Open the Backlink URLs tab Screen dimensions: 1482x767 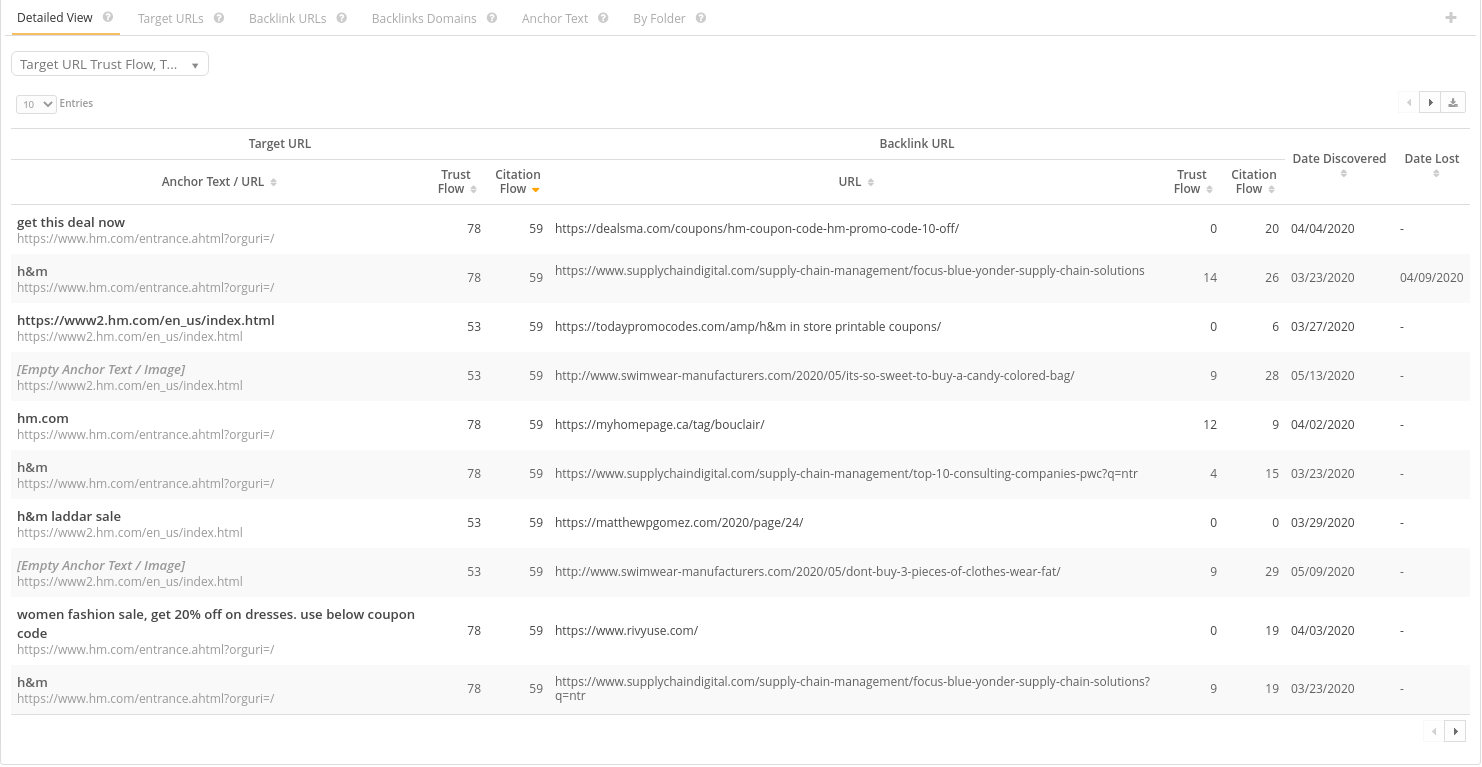288,18
